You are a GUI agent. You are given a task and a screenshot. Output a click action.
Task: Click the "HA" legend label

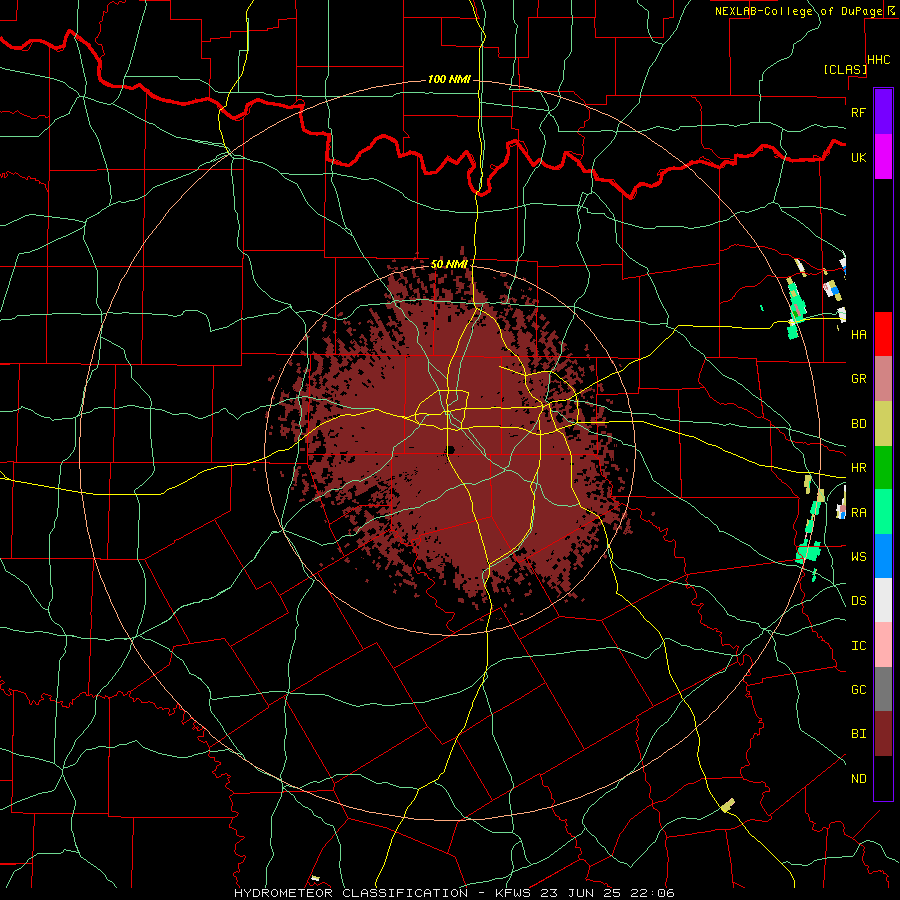858,335
